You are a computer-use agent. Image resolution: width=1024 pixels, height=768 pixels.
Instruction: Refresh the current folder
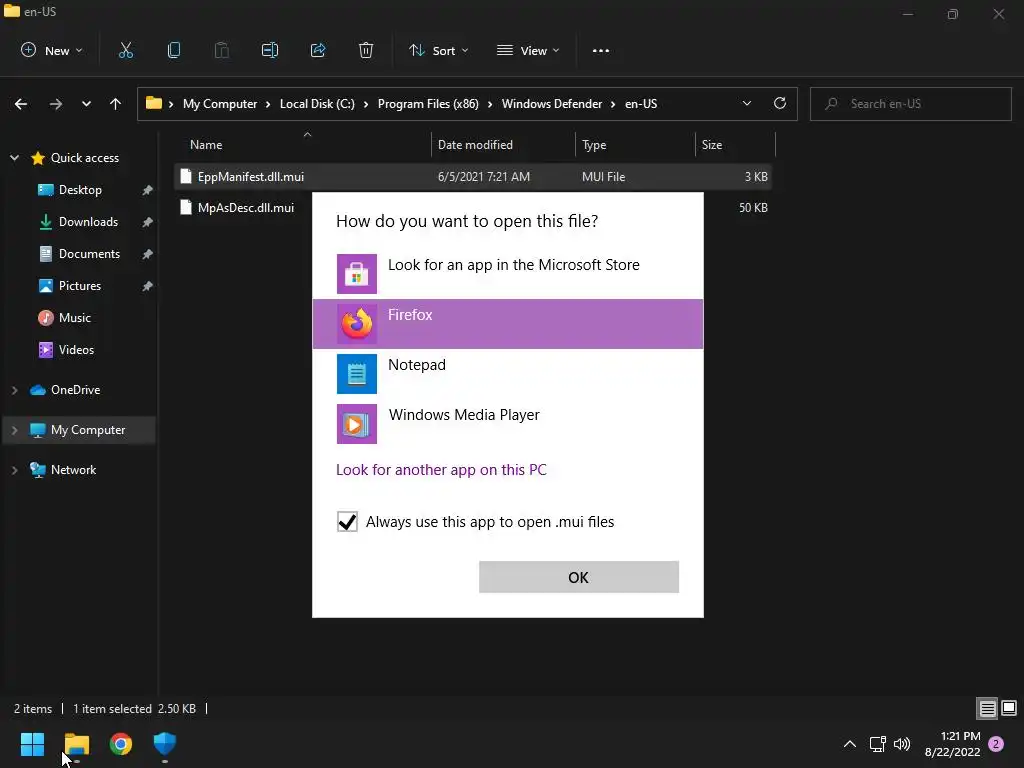point(780,103)
